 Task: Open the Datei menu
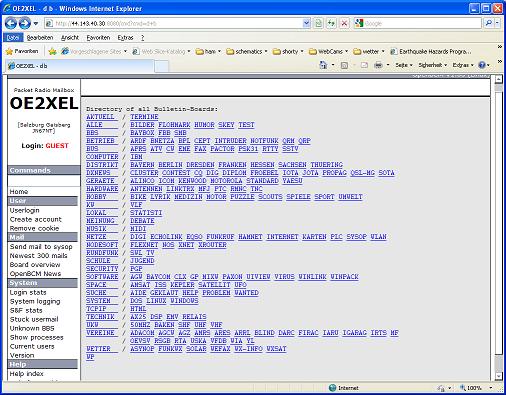click(13, 38)
